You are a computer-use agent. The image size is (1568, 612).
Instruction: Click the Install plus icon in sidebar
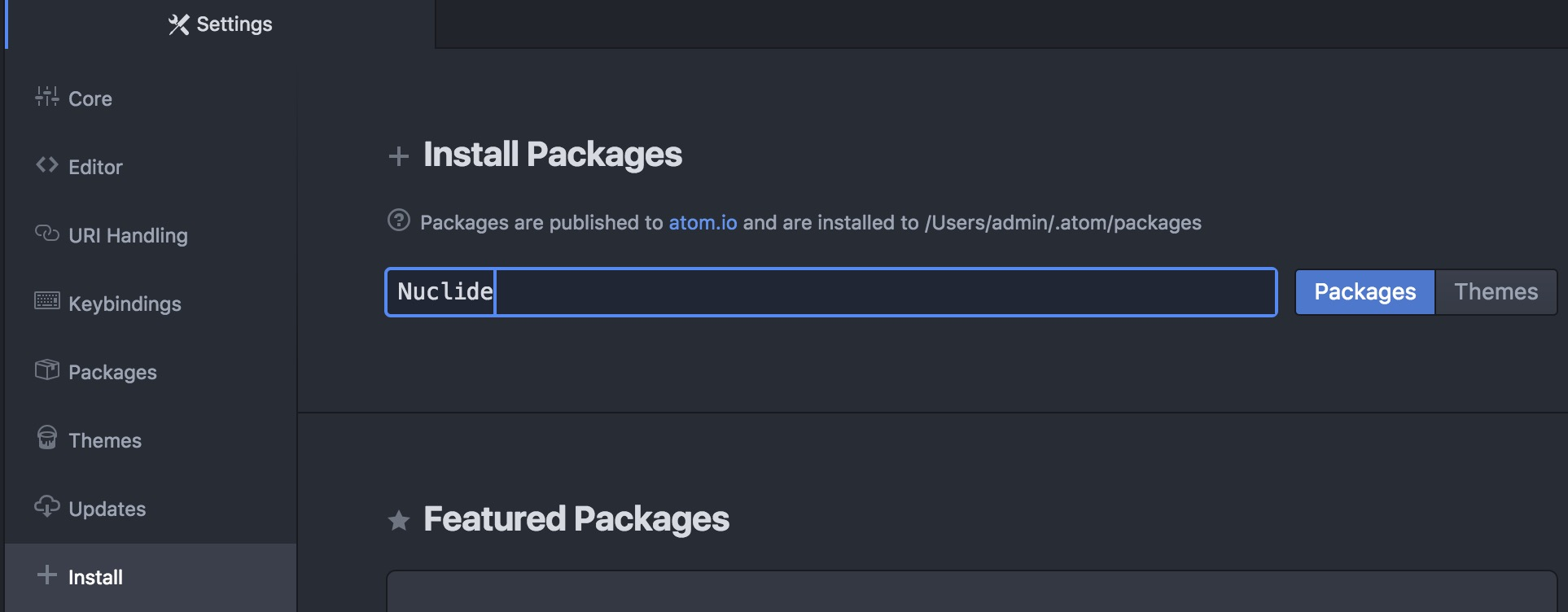tap(47, 575)
